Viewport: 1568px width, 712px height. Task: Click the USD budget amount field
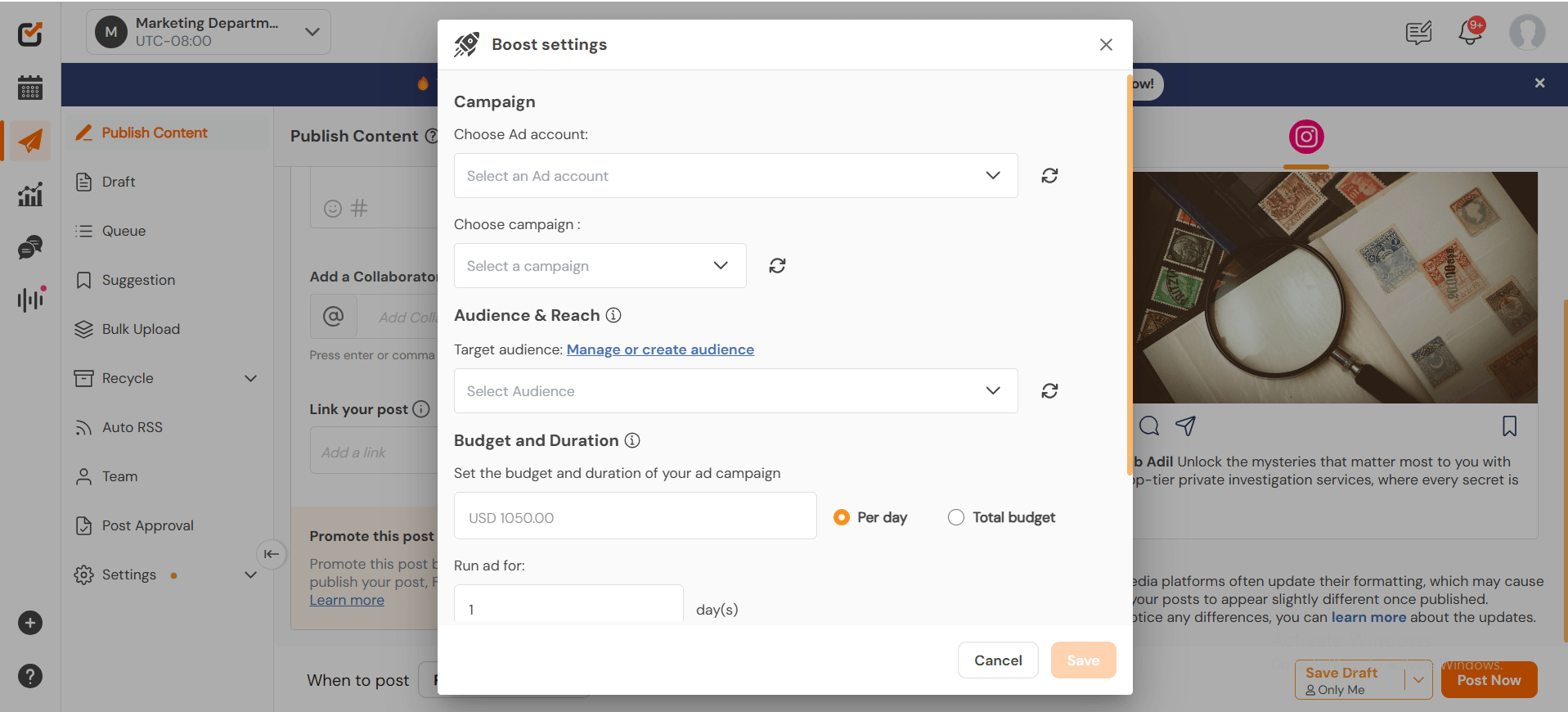click(635, 516)
